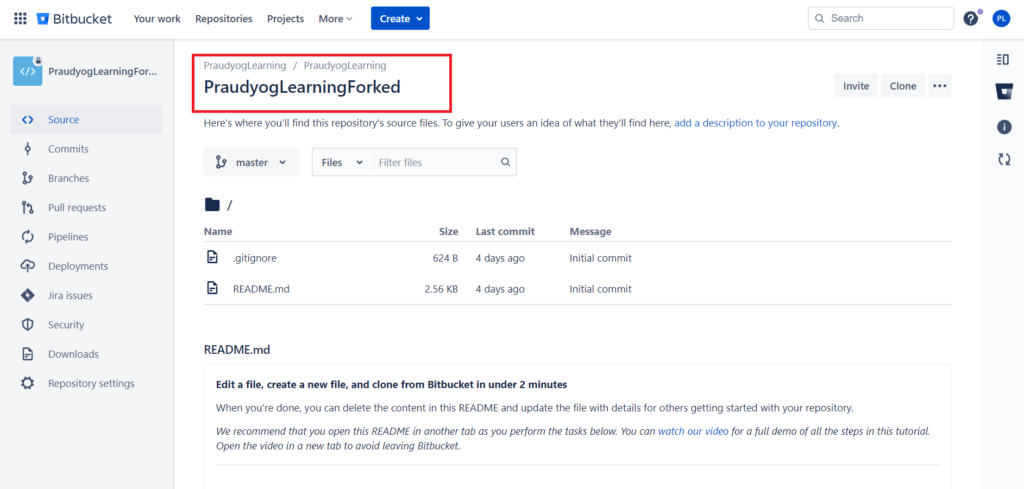The image size is (1024, 489).
Task: Open the more actions ellipsis button
Action: tap(939, 86)
